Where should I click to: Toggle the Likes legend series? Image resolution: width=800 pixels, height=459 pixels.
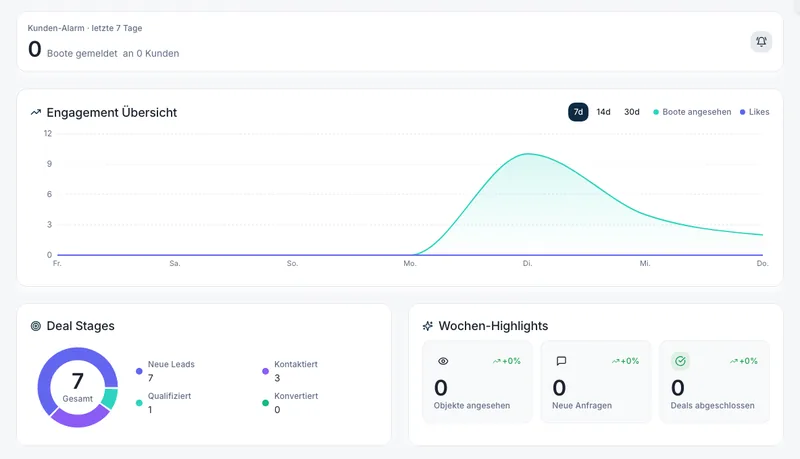[755, 112]
